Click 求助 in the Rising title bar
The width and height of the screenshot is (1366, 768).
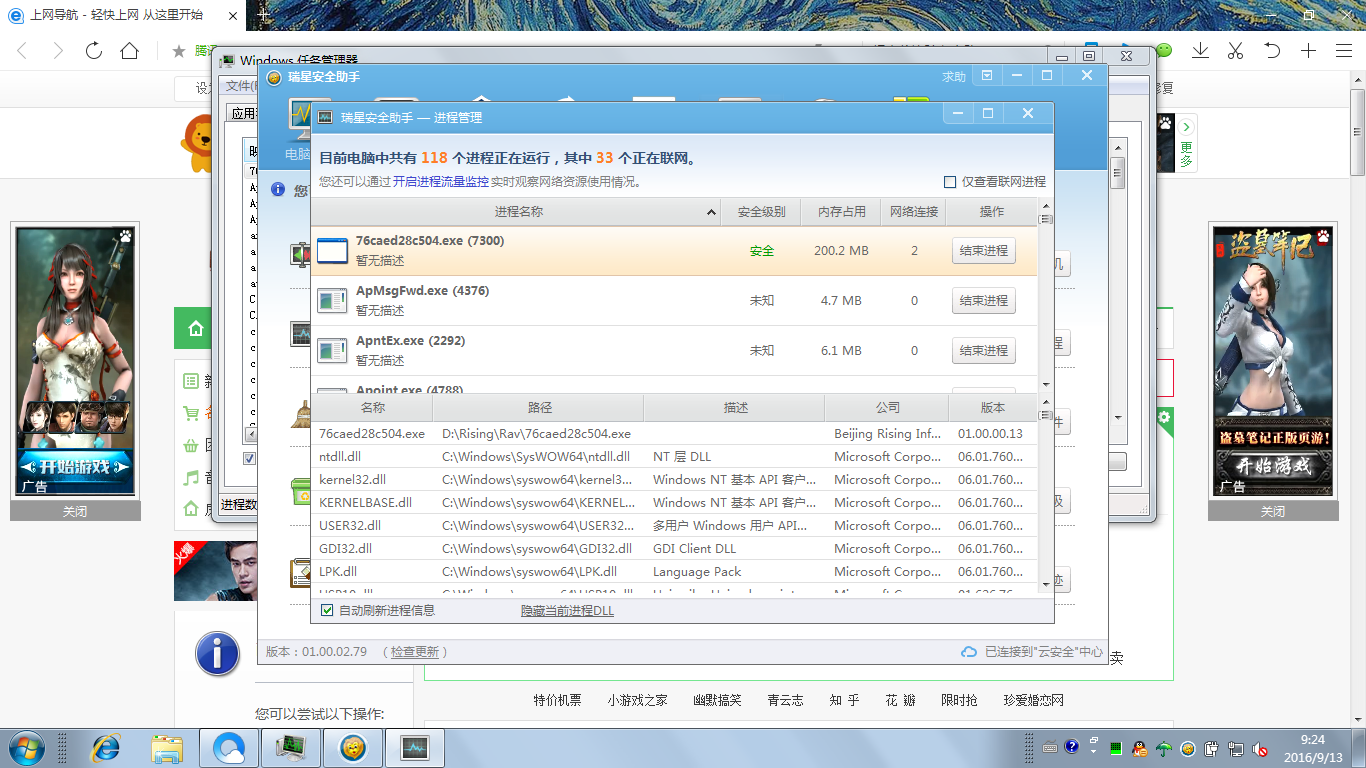pyautogui.click(x=954, y=77)
